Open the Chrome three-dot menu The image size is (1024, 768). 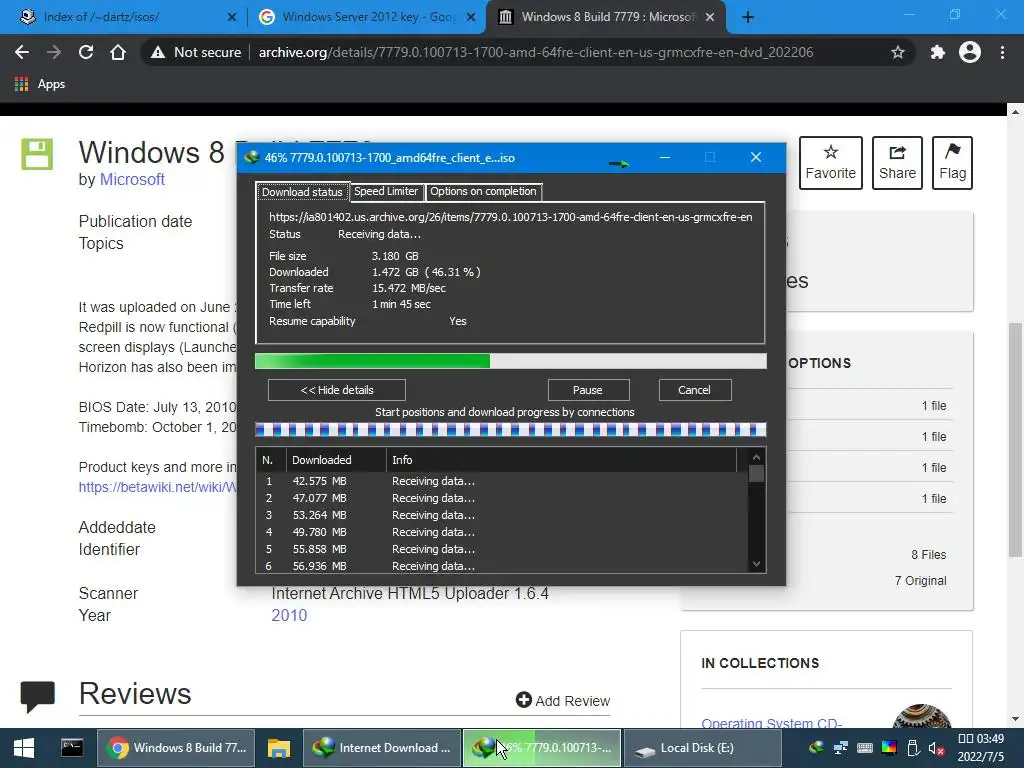1002,52
